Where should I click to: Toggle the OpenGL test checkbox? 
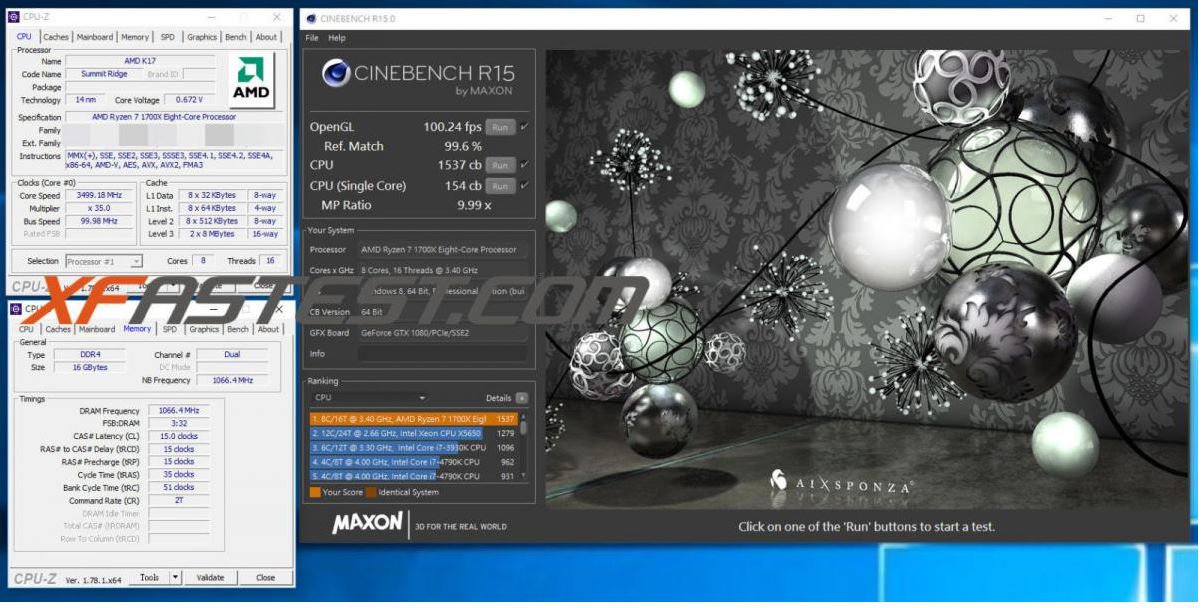(525, 127)
